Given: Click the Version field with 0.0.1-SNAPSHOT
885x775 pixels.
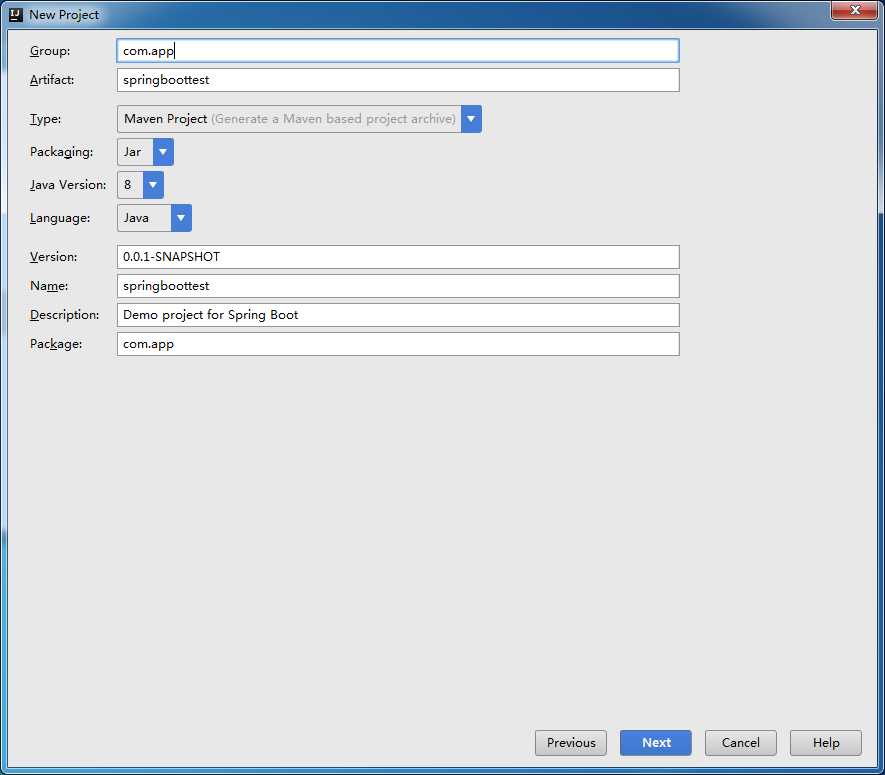Looking at the screenshot, I should (x=398, y=257).
